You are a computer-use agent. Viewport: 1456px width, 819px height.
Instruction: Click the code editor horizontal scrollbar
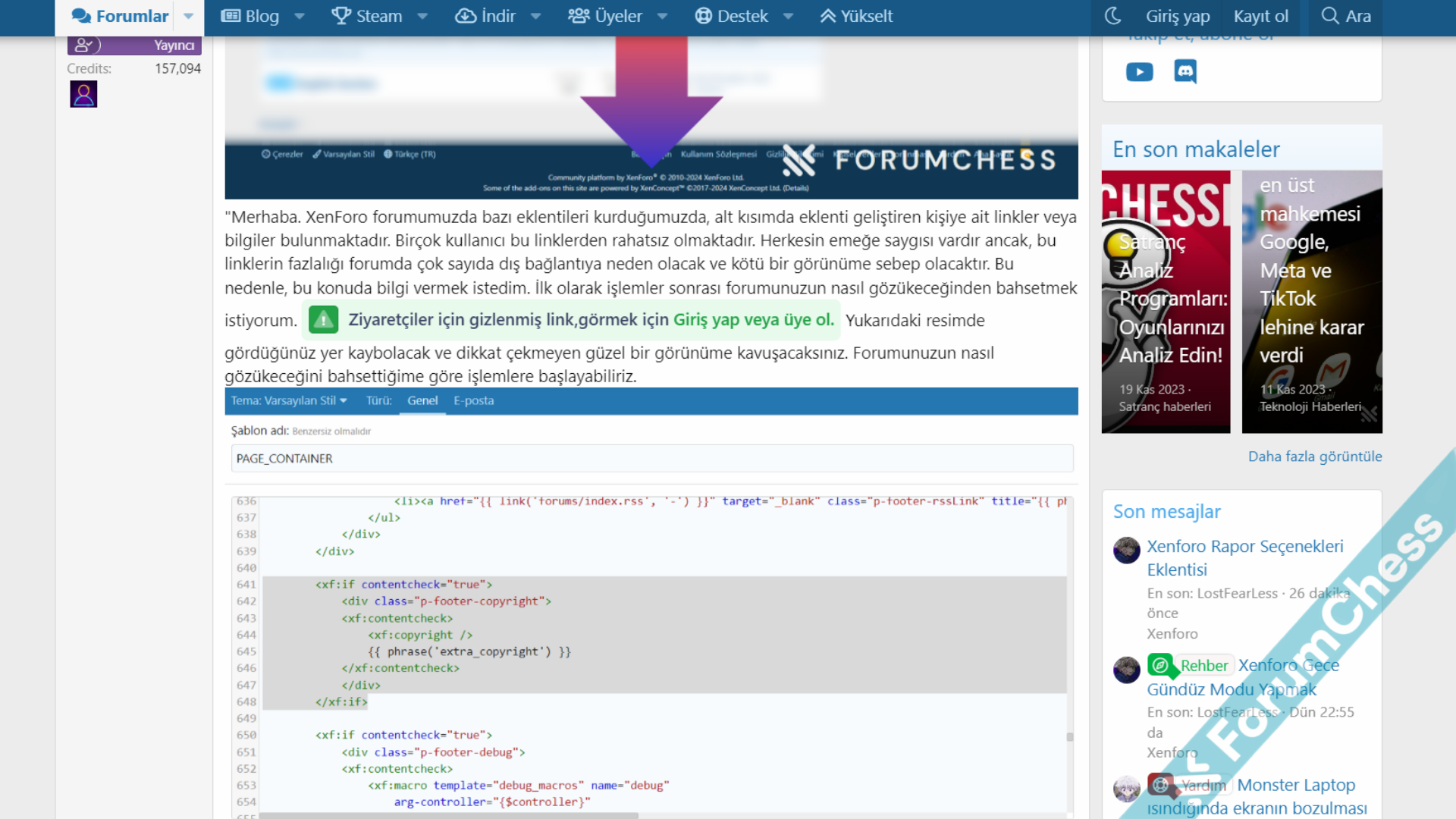447,816
